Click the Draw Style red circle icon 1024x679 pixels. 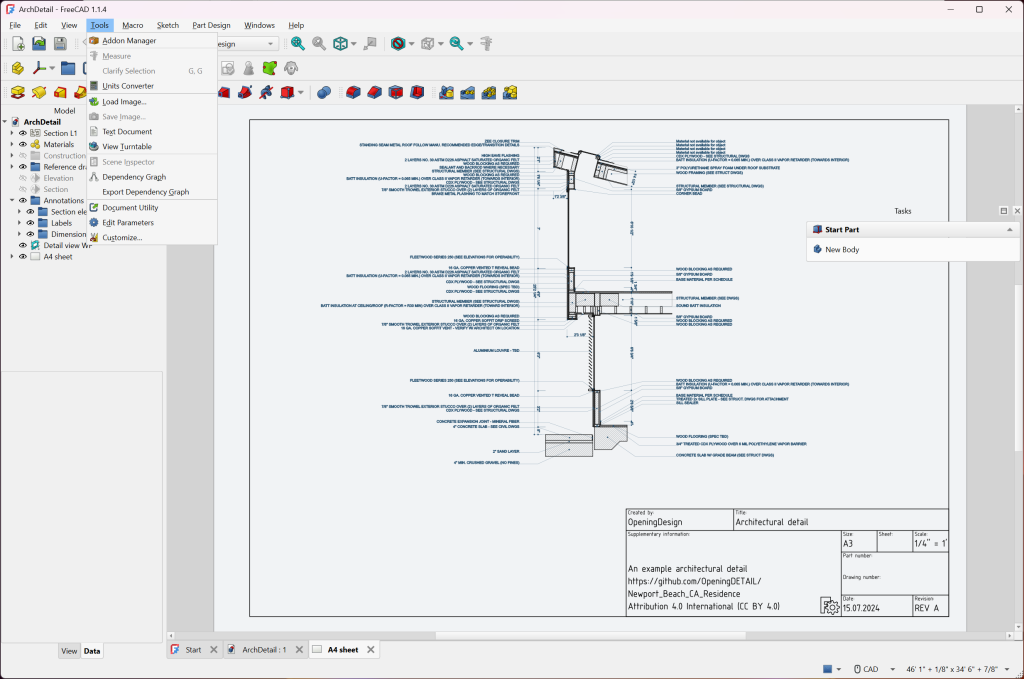pyautogui.click(x=398, y=44)
